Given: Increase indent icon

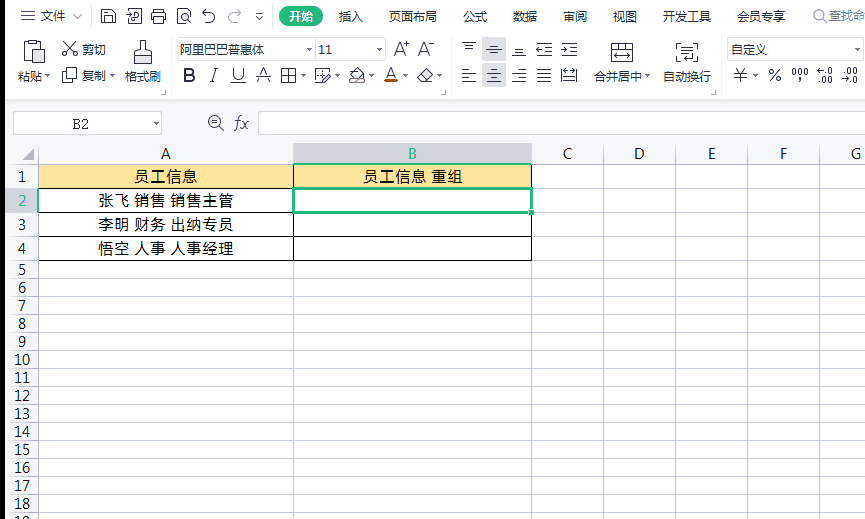Looking at the screenshot, I should point(569,49).
